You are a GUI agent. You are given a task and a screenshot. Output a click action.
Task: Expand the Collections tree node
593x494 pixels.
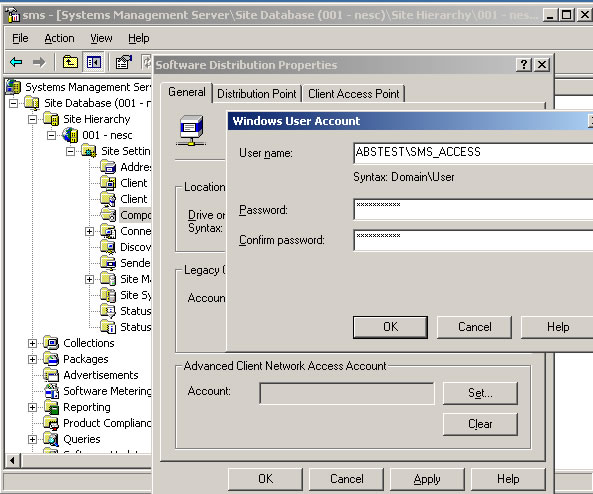(33, 343)
